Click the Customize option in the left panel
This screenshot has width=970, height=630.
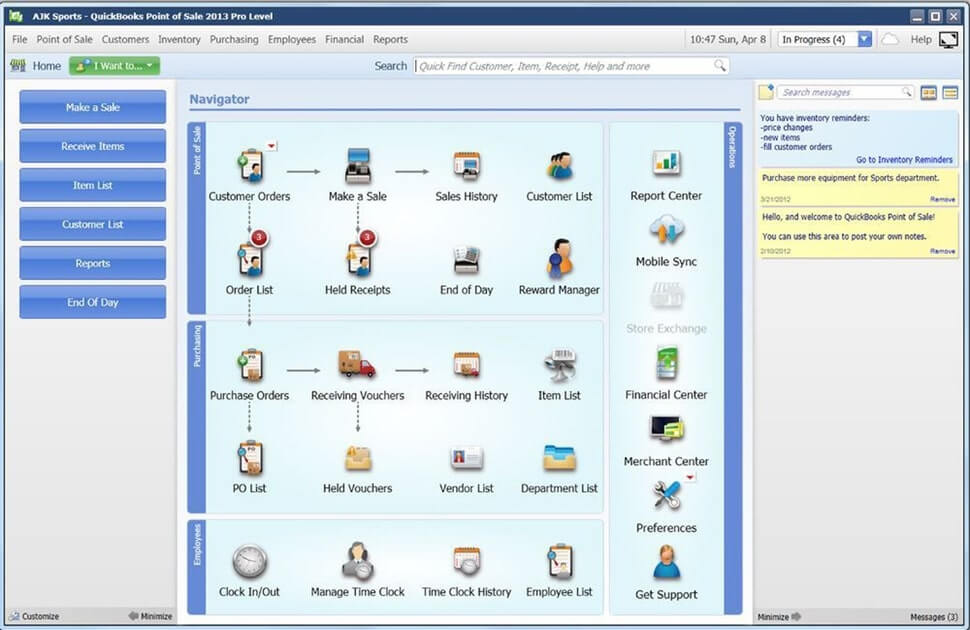click(x=35, y=616)
